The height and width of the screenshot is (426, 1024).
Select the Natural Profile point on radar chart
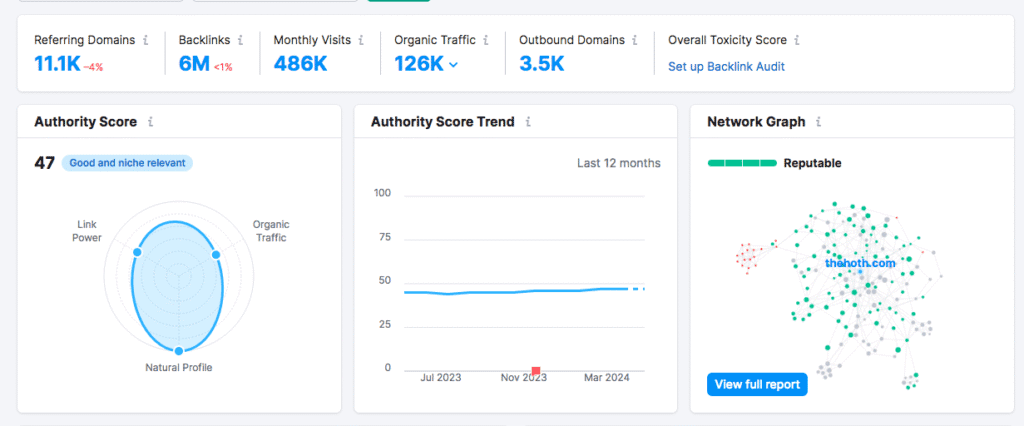point(179,351)
